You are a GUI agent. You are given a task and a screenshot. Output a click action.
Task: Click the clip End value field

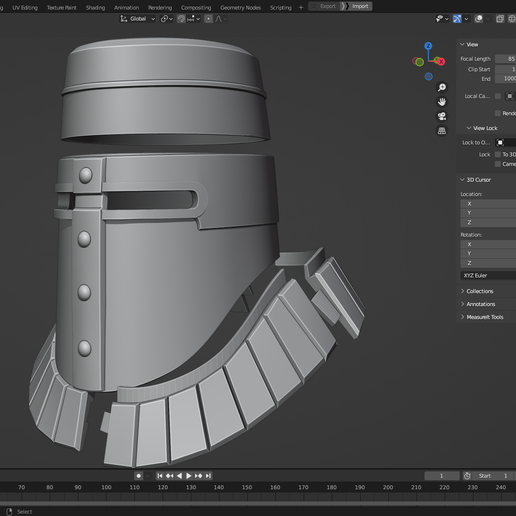(505, 79)
